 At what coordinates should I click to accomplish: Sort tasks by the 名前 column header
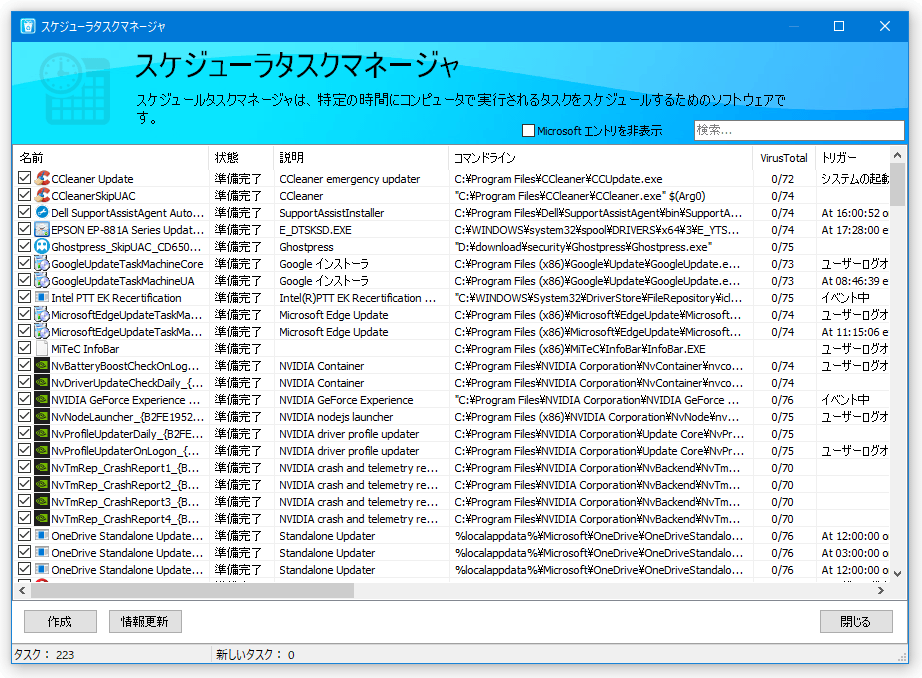click(x=111, y=158)
